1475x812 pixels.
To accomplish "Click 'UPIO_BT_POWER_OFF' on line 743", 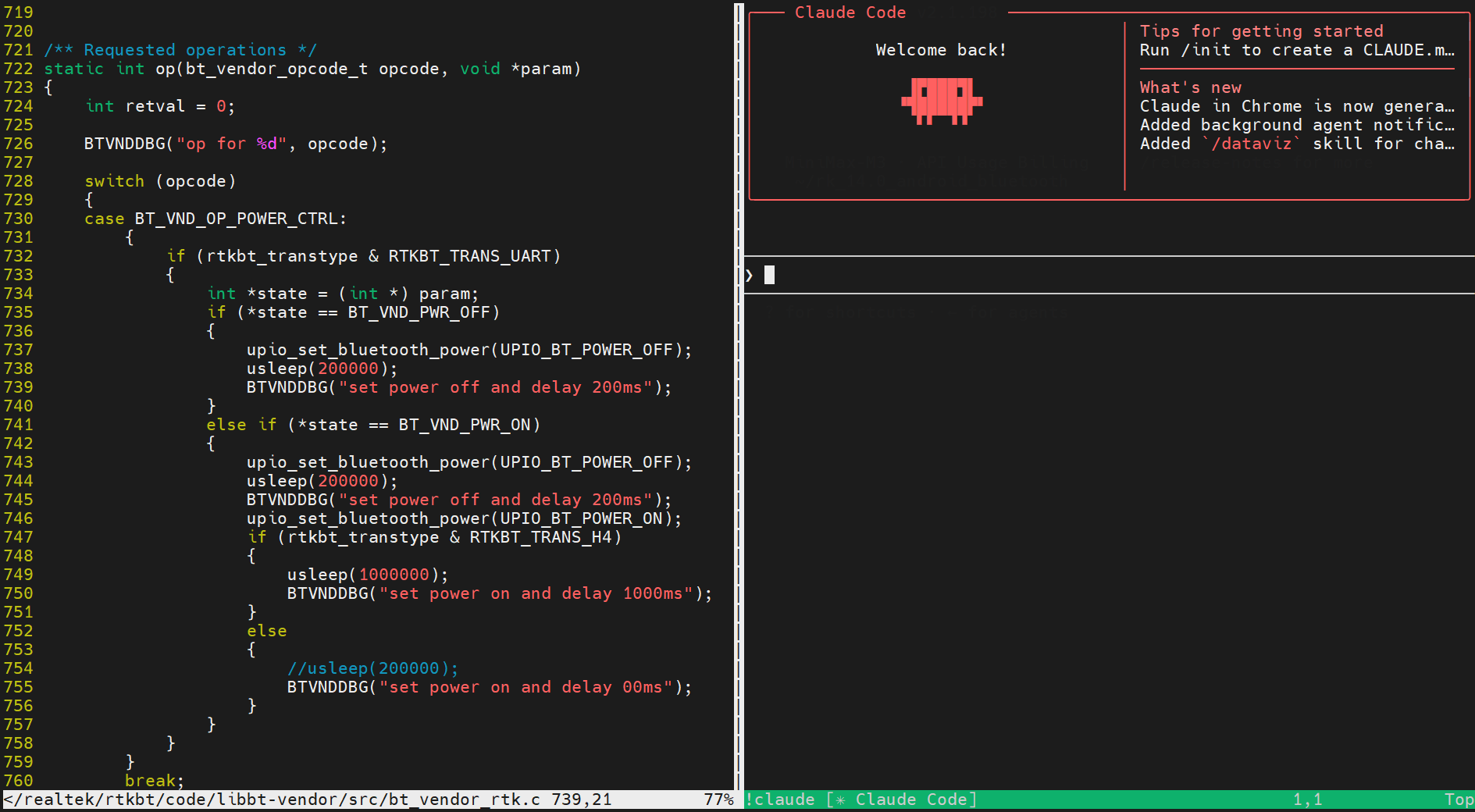I will [586, 462].
